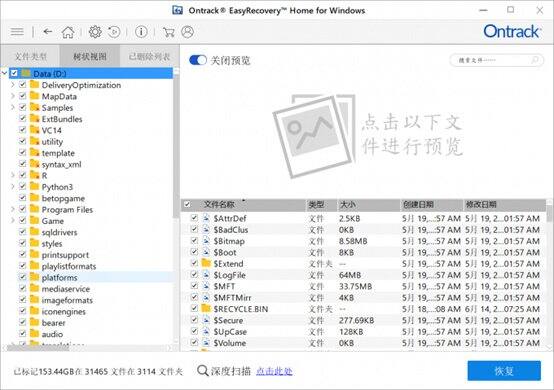
Task: Expand the Python3 folder node
Action: click(x=13, y=186)
